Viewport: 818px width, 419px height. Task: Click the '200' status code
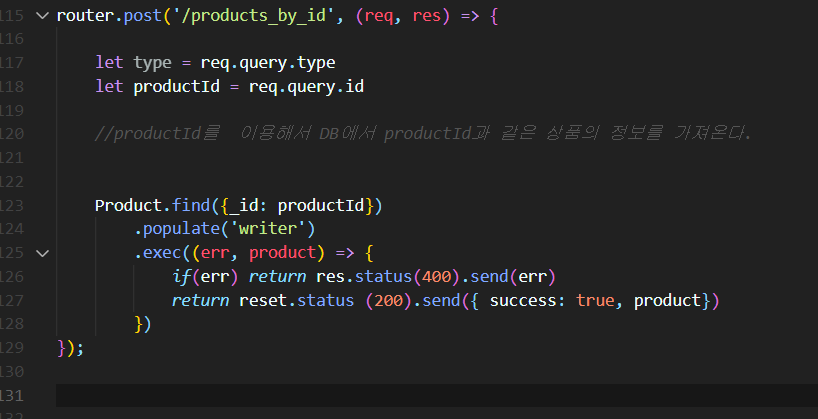pyautogui.click(x=388, y=301)
